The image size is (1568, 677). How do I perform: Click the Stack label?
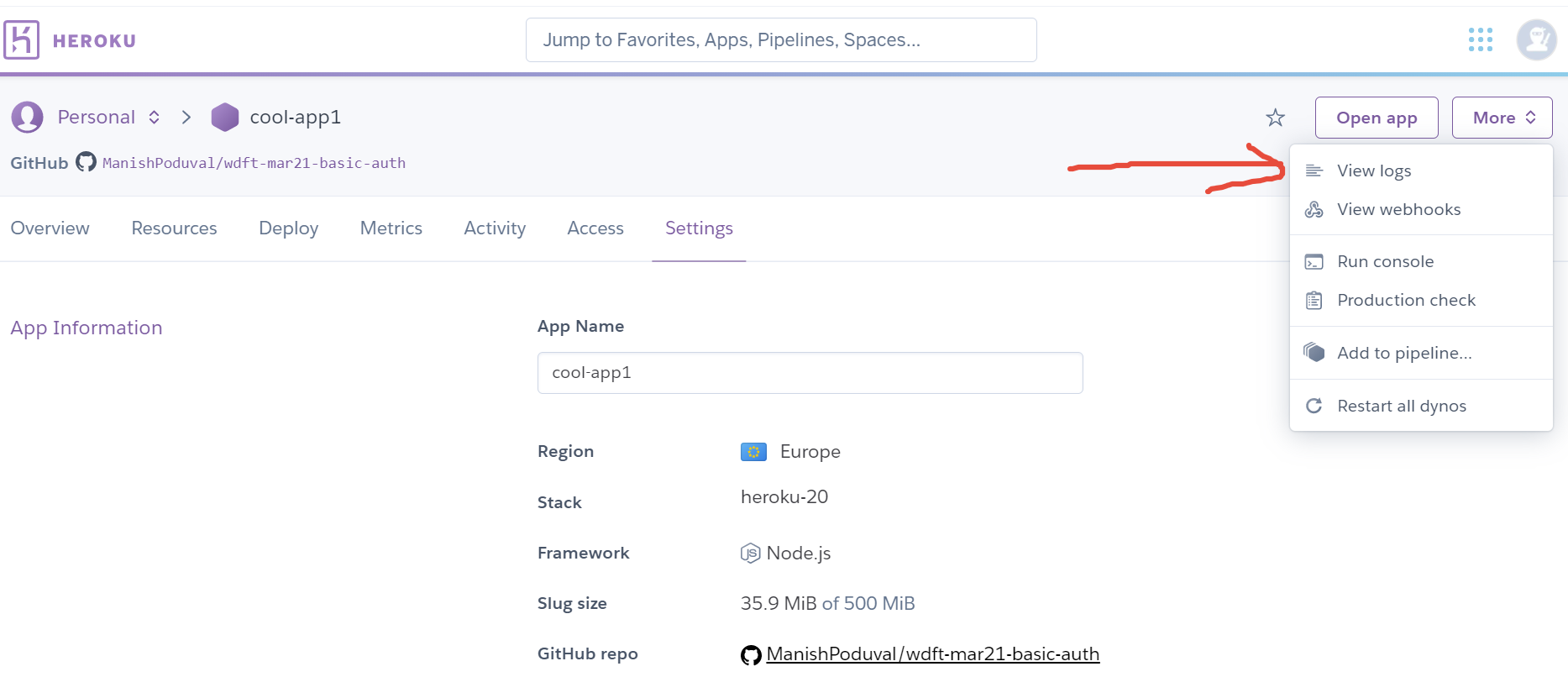pos(559,502)
